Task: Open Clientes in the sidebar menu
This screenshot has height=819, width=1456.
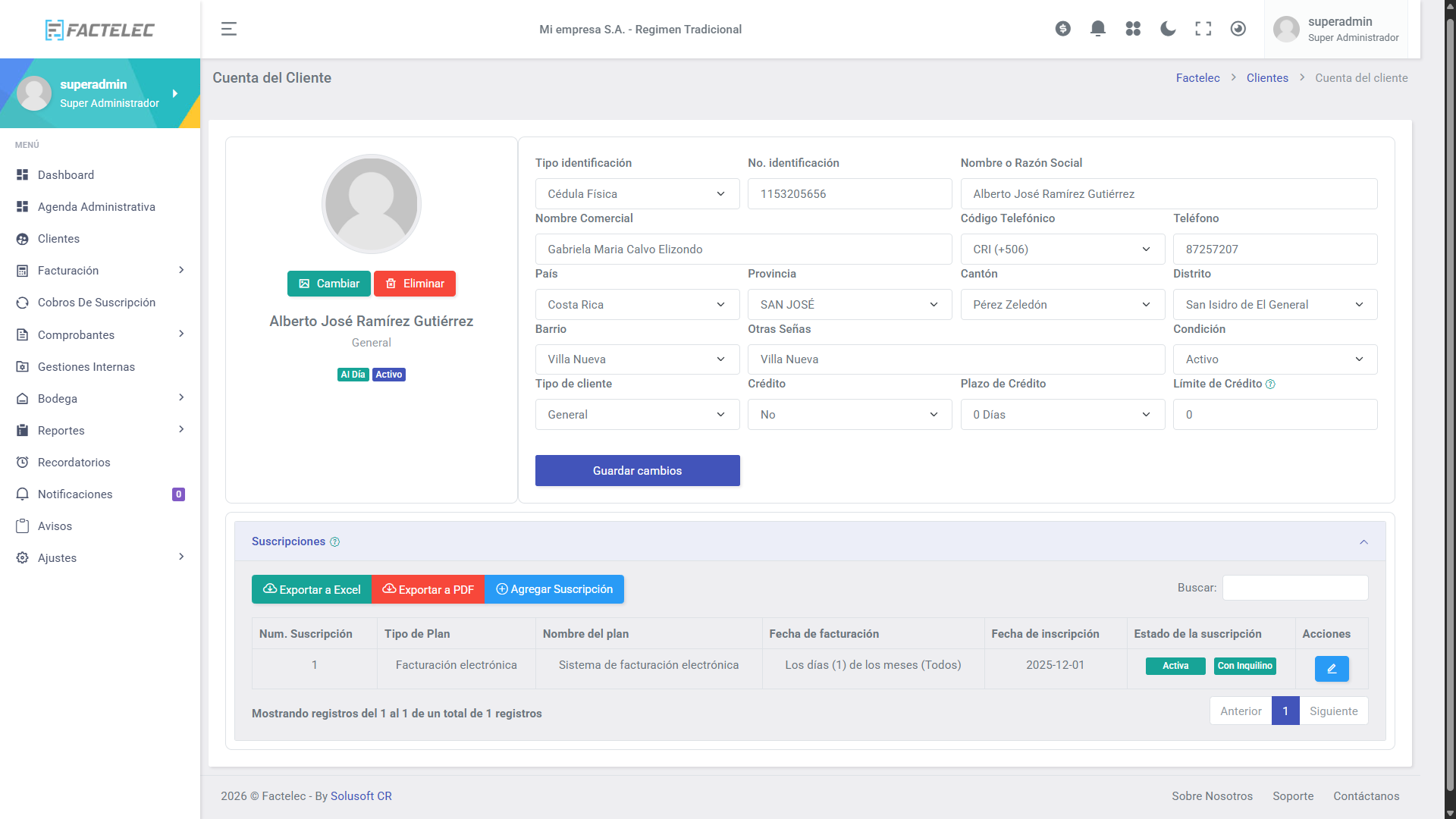Action: (x=58, y=239)
